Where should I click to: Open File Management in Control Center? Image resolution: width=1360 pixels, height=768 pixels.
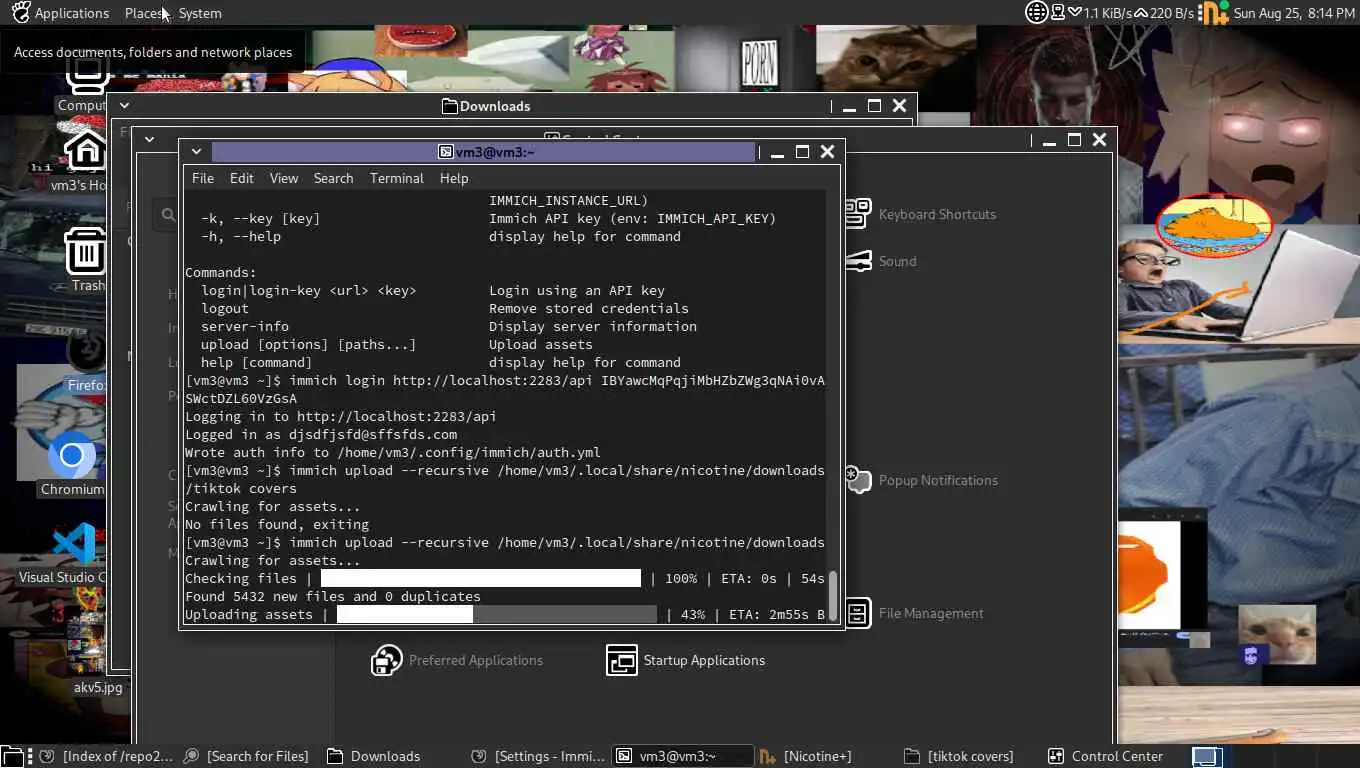tap(914, 613)
